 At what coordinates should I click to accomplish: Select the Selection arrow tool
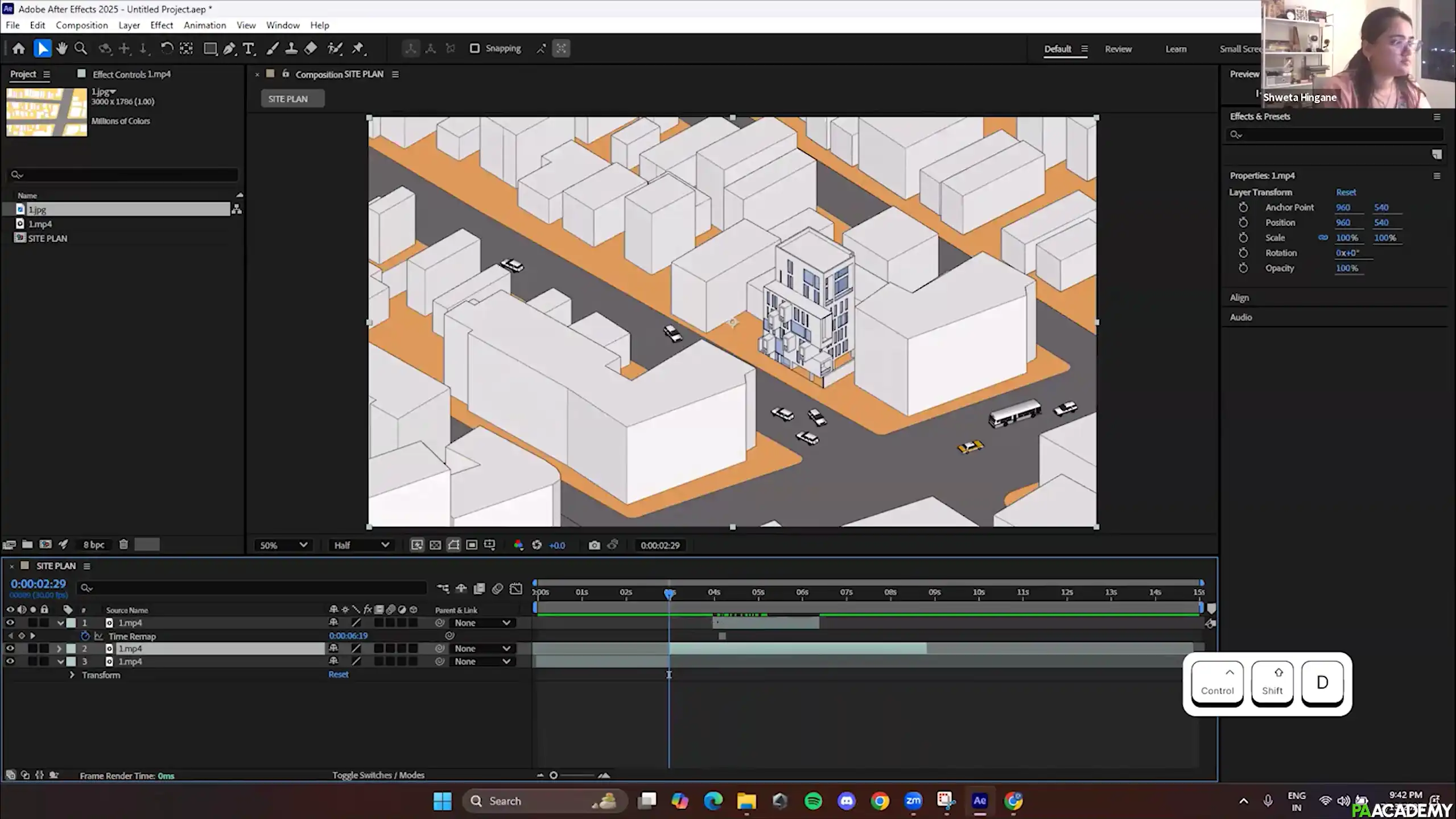click(x=42, y=48)
